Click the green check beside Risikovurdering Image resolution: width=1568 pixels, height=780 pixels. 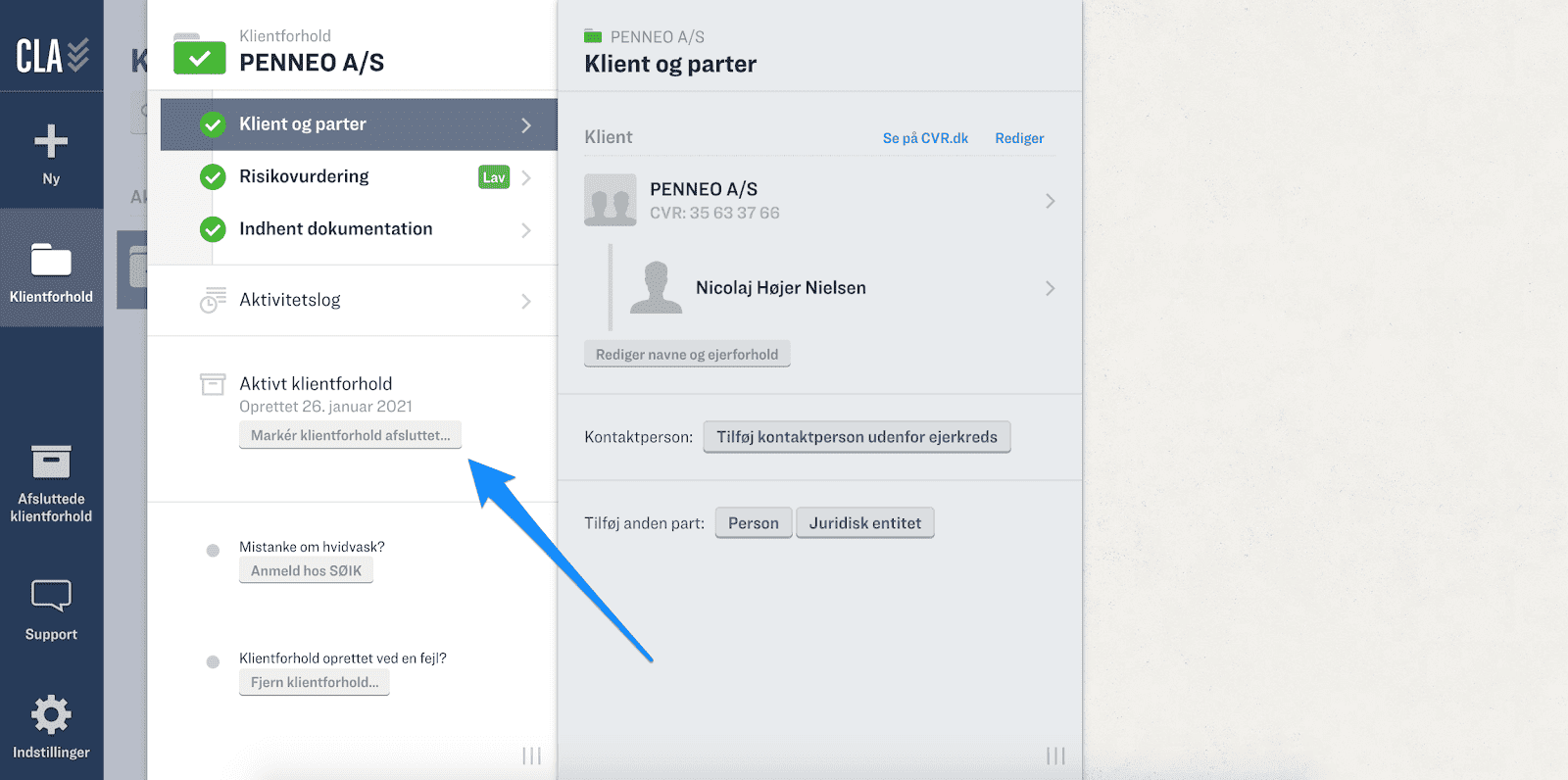point(213,176)
